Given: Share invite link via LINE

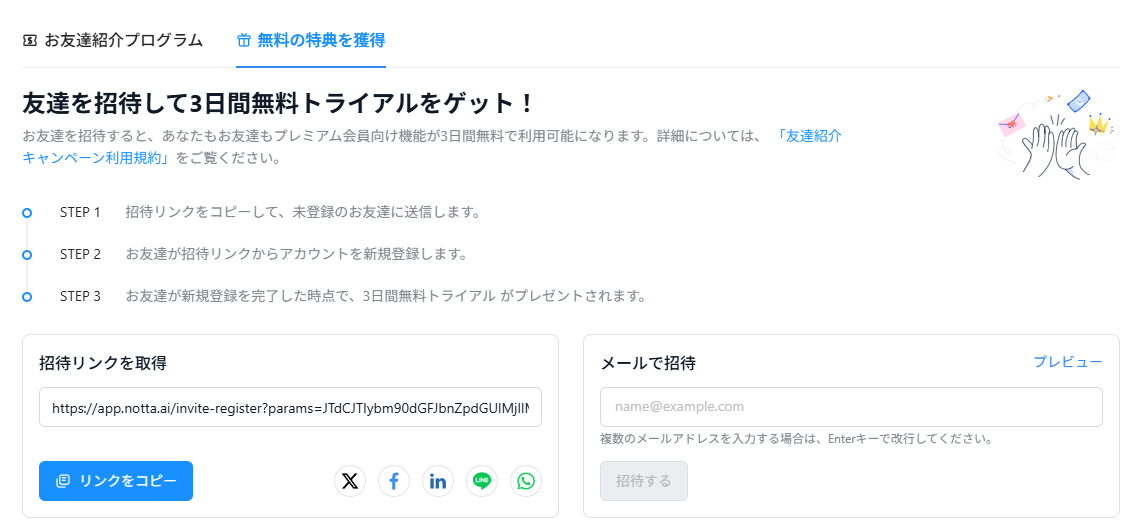Looking at the screenshot, I should (x=482, y=481).
